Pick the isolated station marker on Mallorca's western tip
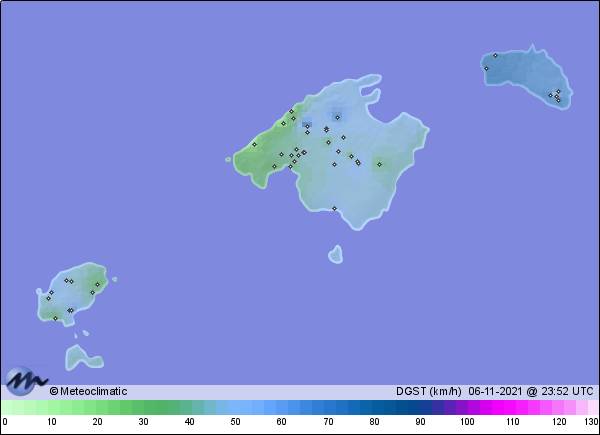600x435 pixels. [x=254, y=145]
